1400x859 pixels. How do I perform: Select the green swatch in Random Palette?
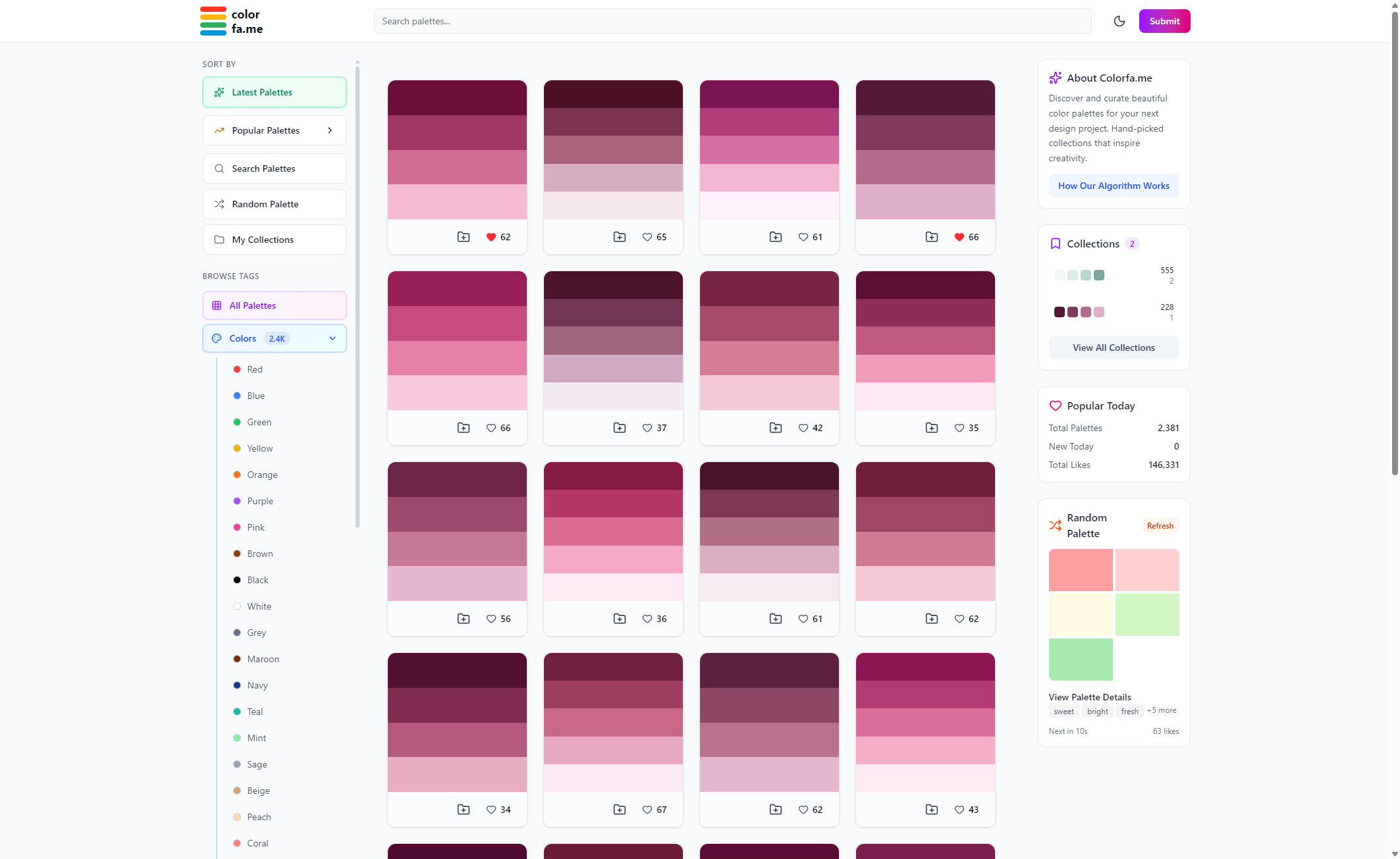coord(1080,659)
